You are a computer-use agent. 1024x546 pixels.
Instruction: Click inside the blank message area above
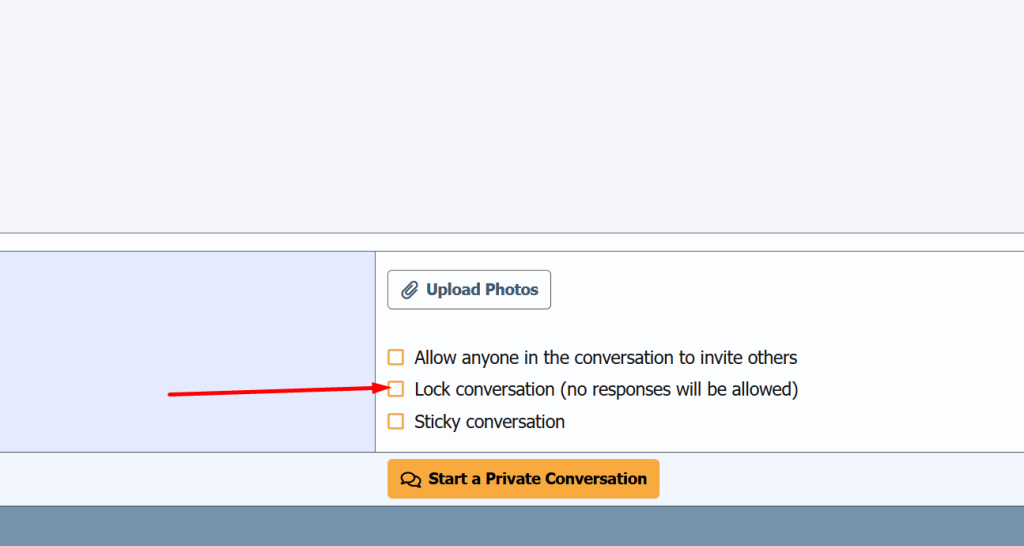pos(512,110)
